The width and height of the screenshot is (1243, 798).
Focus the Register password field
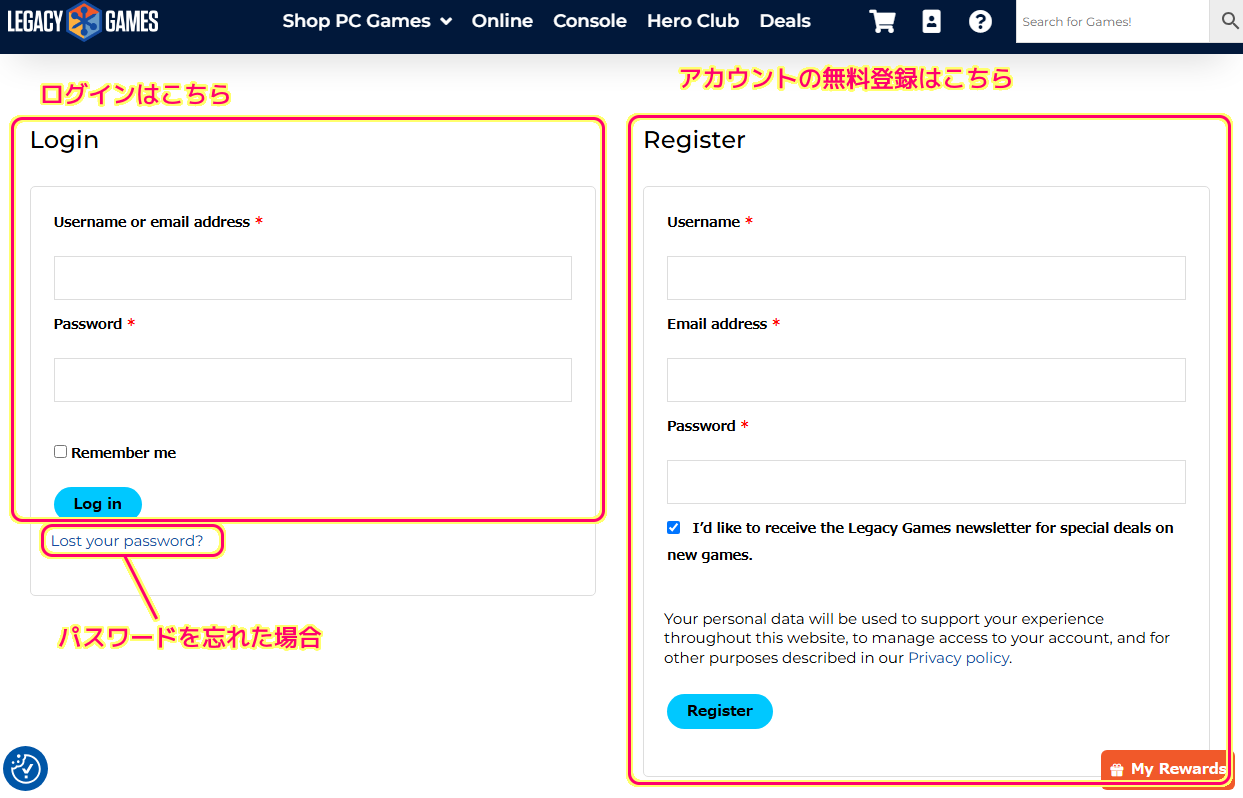(x=926, y=482)
